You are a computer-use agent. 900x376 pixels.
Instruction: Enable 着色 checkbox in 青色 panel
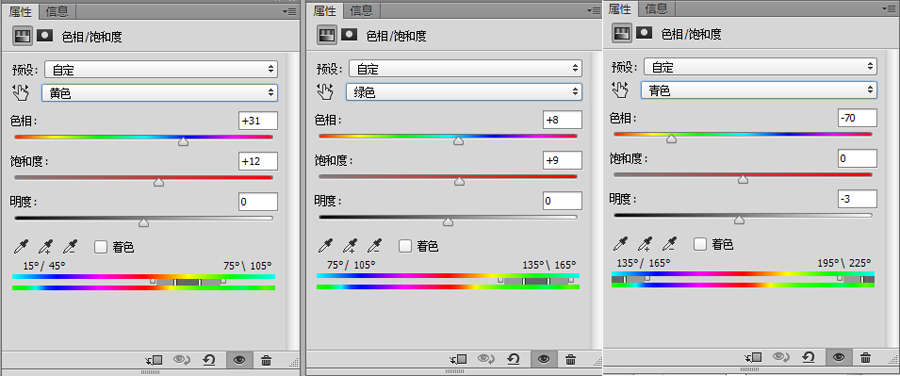(700, 245)
